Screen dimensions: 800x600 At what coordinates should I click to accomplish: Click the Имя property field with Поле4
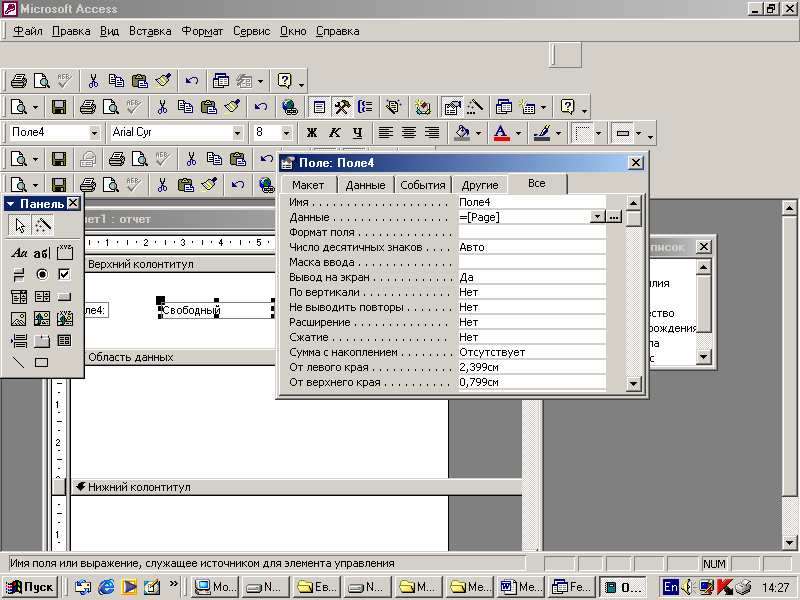(532, 202)
